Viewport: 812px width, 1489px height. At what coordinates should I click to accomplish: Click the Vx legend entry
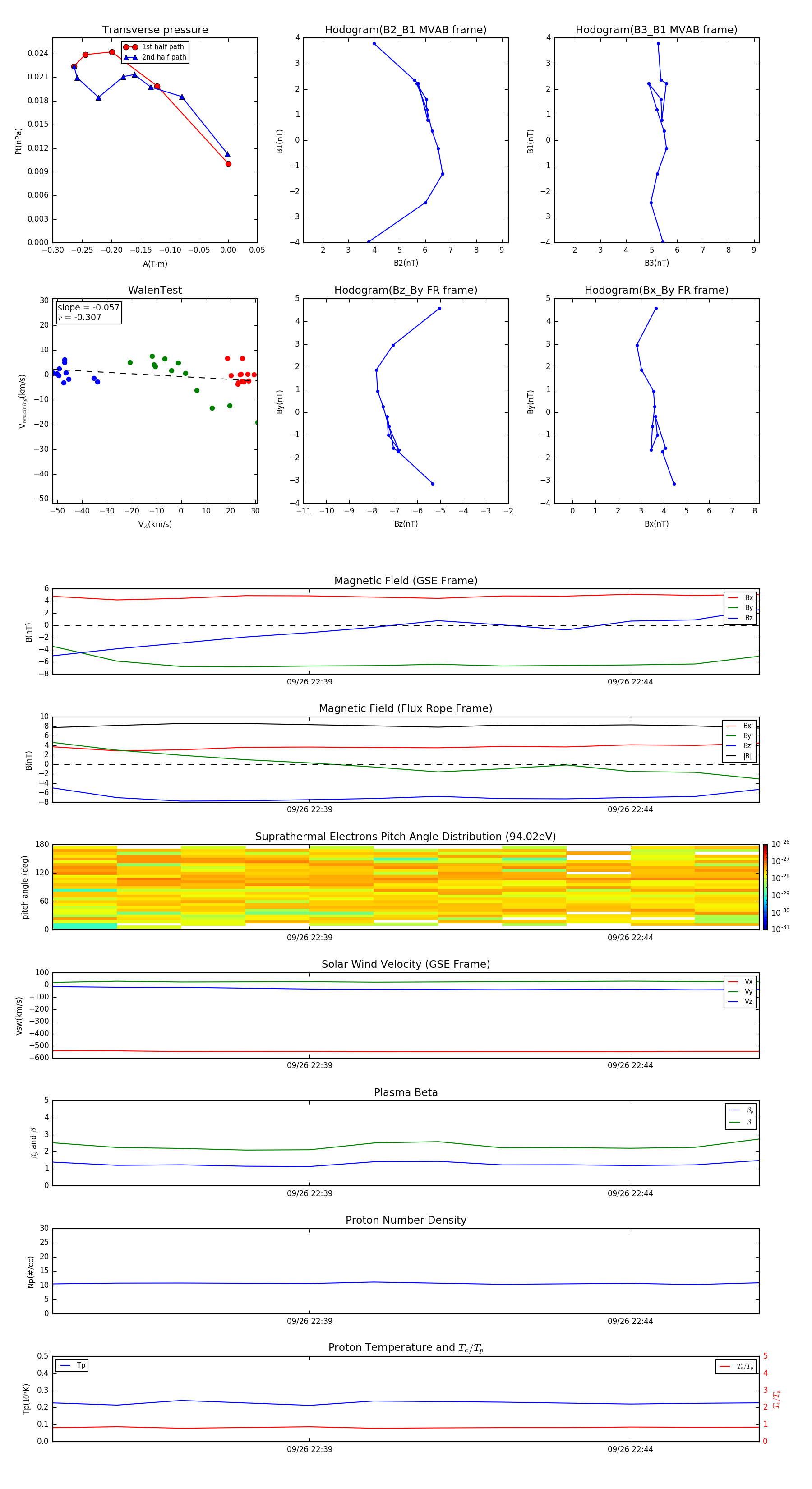[740, 981]
